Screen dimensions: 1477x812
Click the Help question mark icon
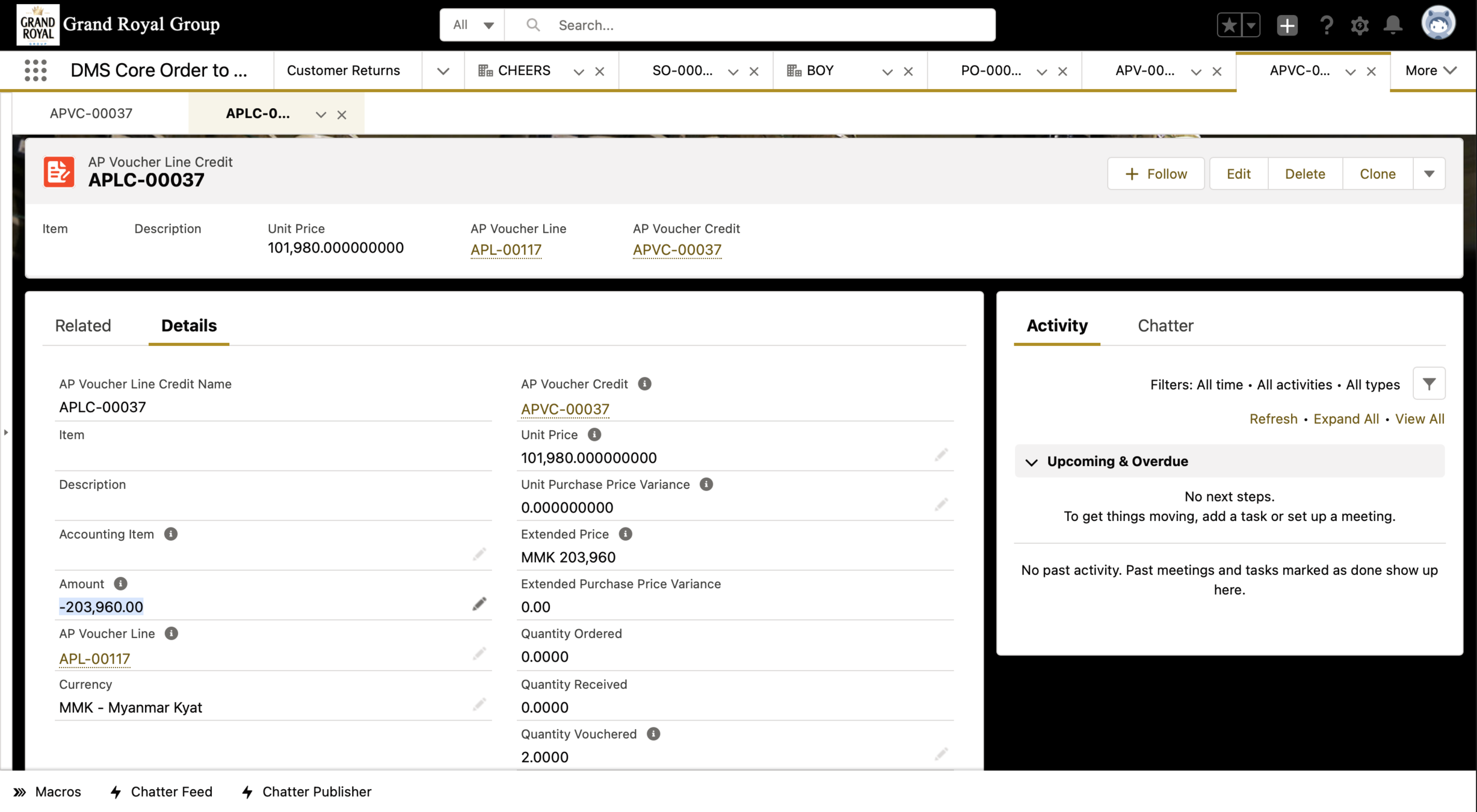[1326, 25]
